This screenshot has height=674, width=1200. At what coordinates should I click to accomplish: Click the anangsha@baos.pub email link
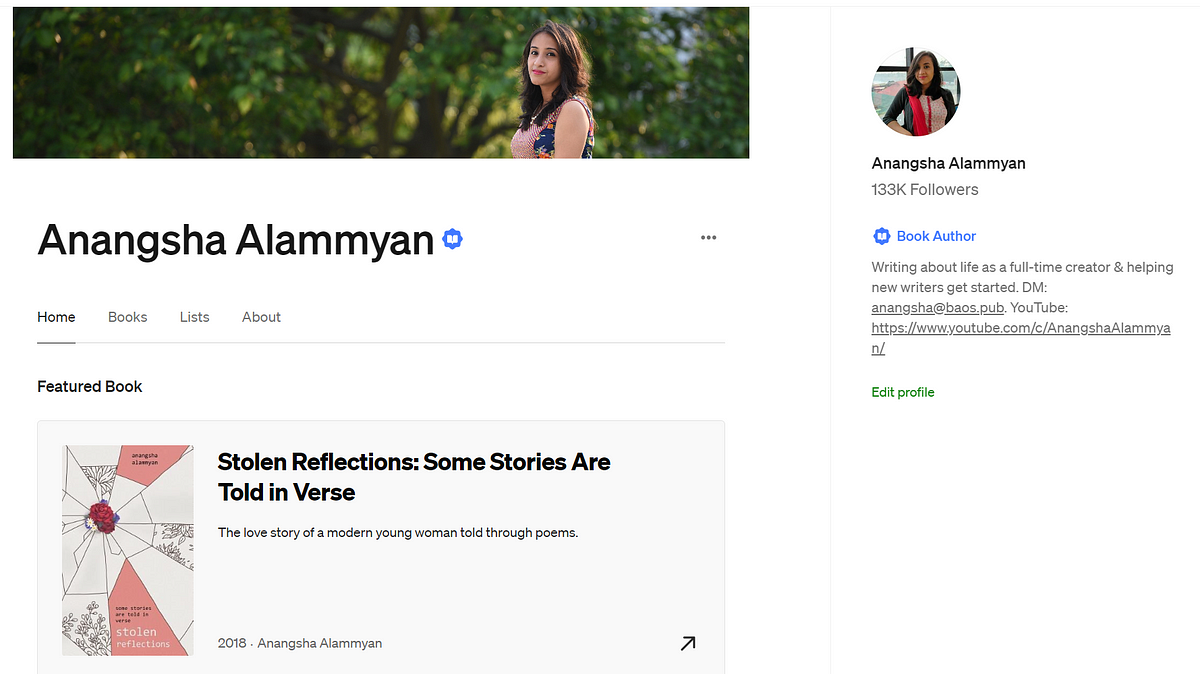[x=938, y=308]
